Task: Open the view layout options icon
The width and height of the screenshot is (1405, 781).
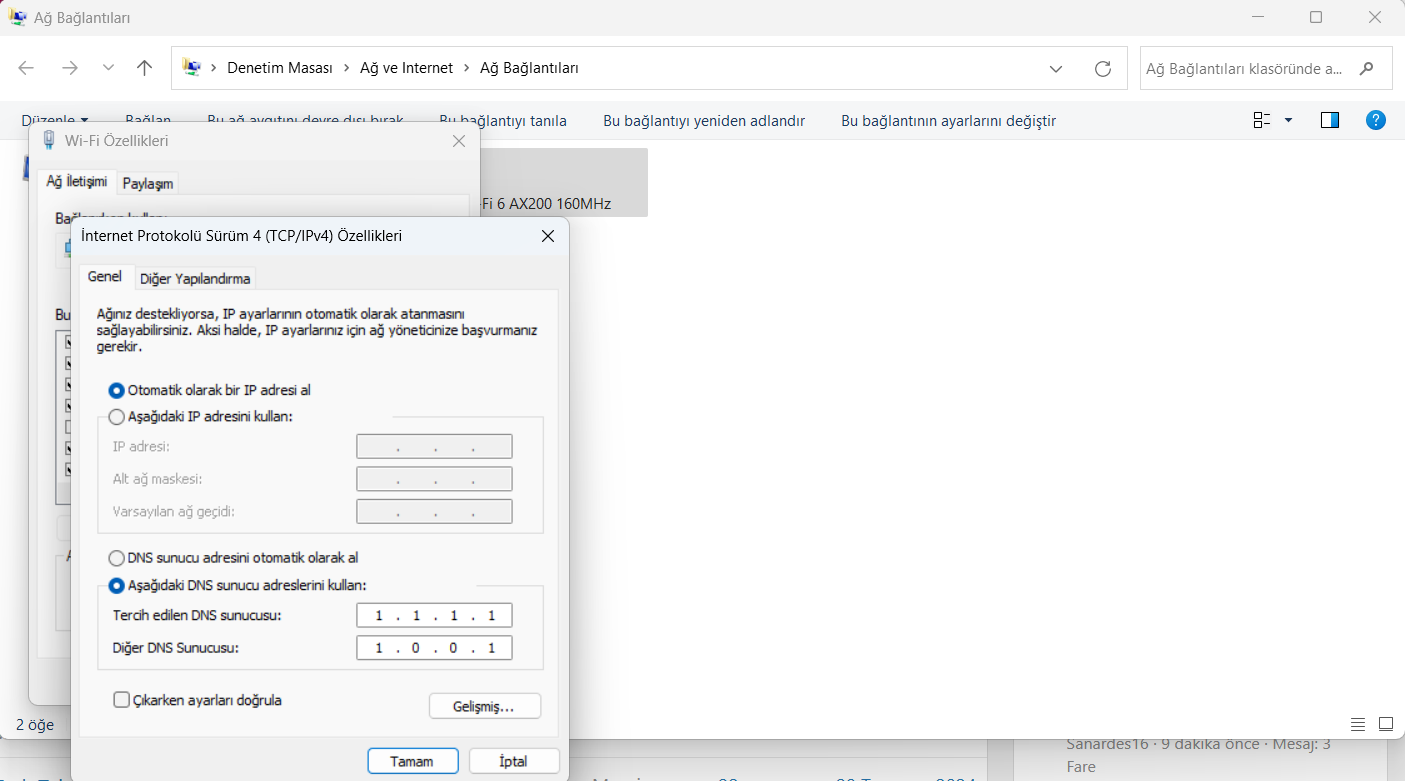Action: point(1262,120)
